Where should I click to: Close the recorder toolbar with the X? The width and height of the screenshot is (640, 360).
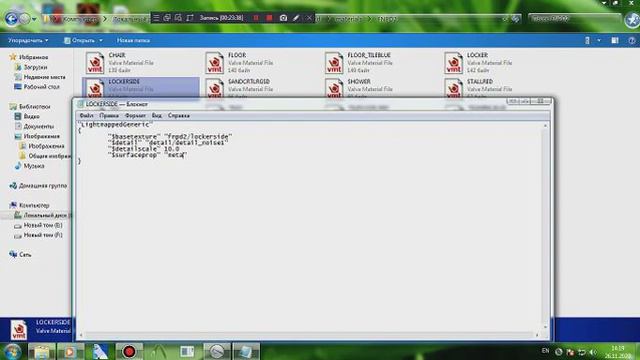pyautogui.click(x=309, y=18)
